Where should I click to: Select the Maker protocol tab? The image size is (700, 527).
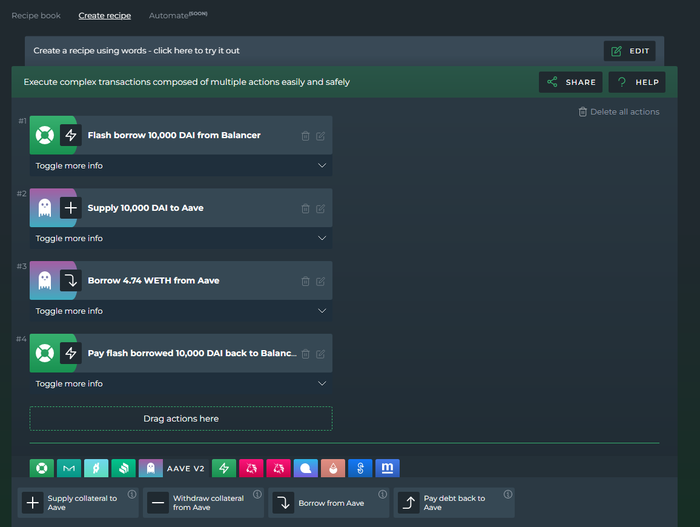coord(69,468)
